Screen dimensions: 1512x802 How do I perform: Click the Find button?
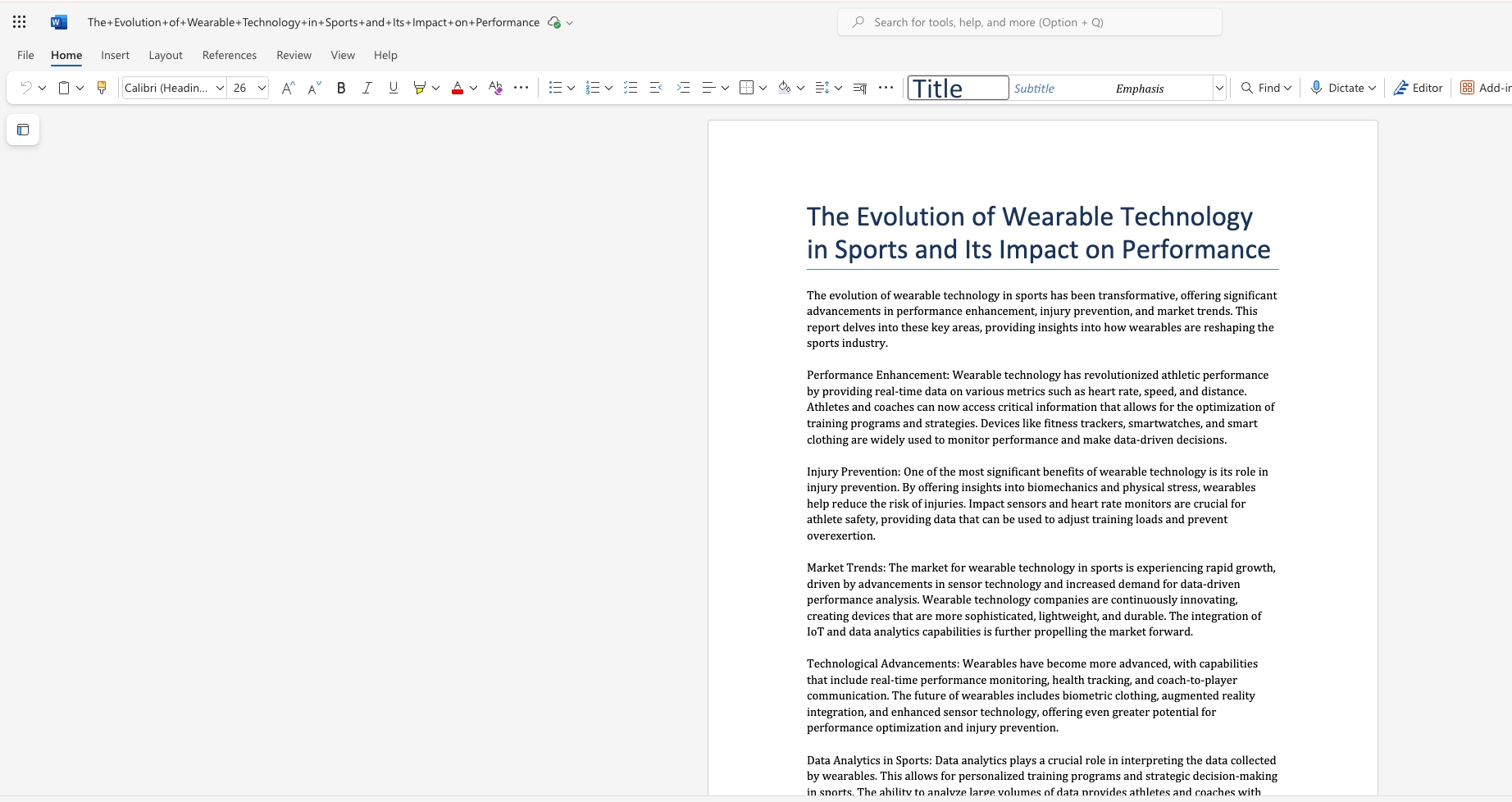coord(1266,88)
